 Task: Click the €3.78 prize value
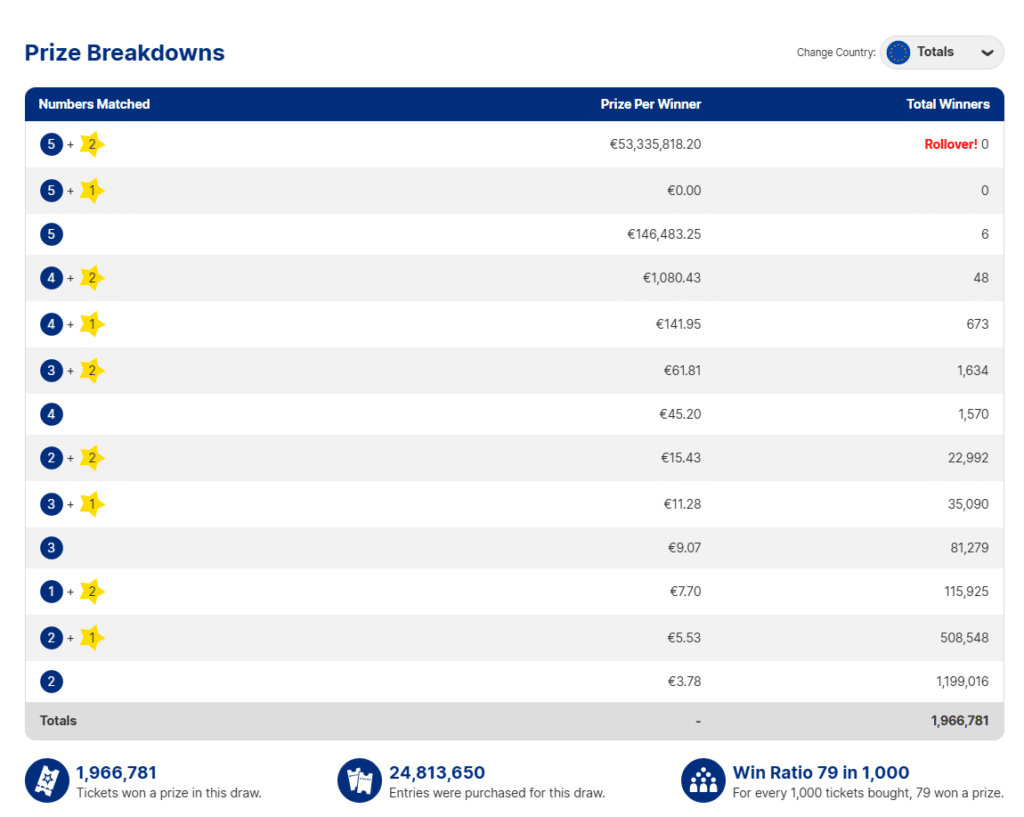(684, 682)
